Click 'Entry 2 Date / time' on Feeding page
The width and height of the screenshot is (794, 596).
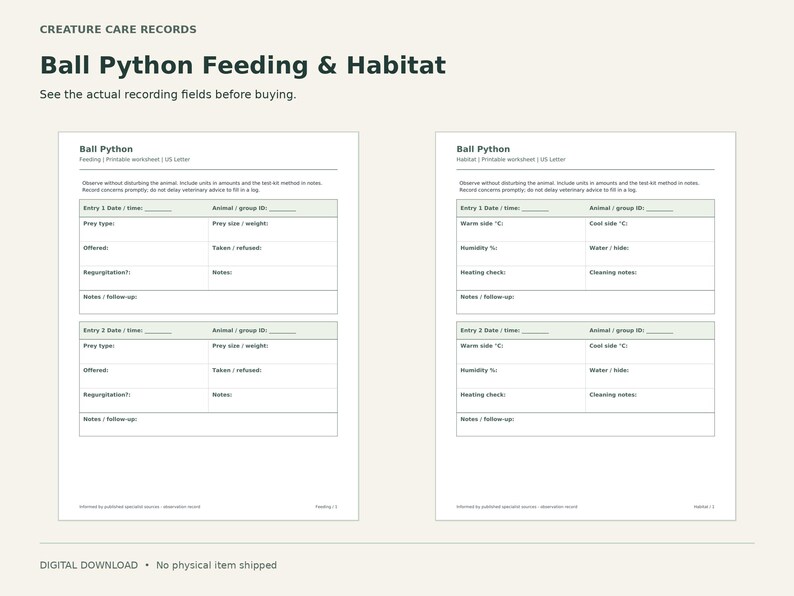click(x=127, y=330)
